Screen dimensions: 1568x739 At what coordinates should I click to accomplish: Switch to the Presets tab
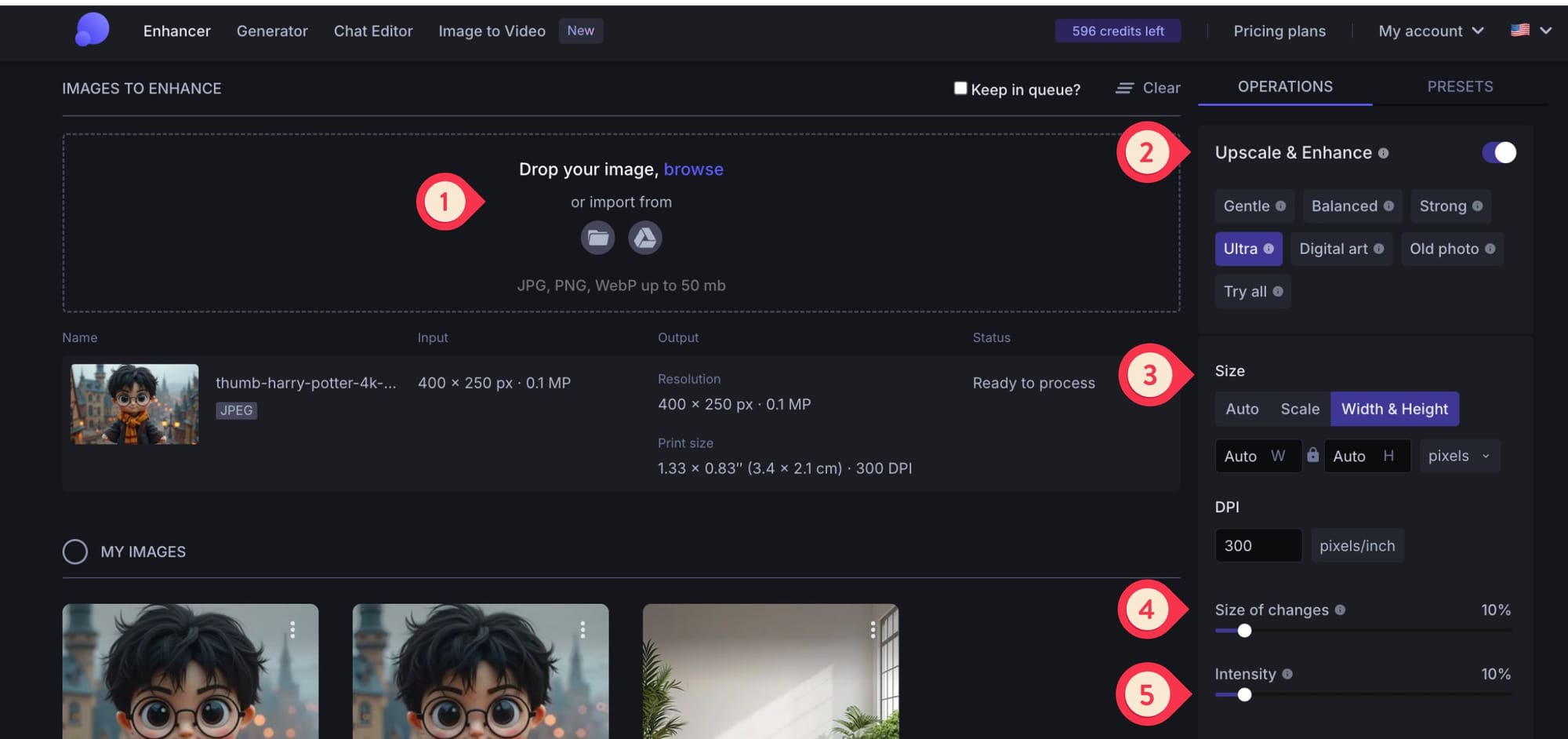pos(1460,86)
